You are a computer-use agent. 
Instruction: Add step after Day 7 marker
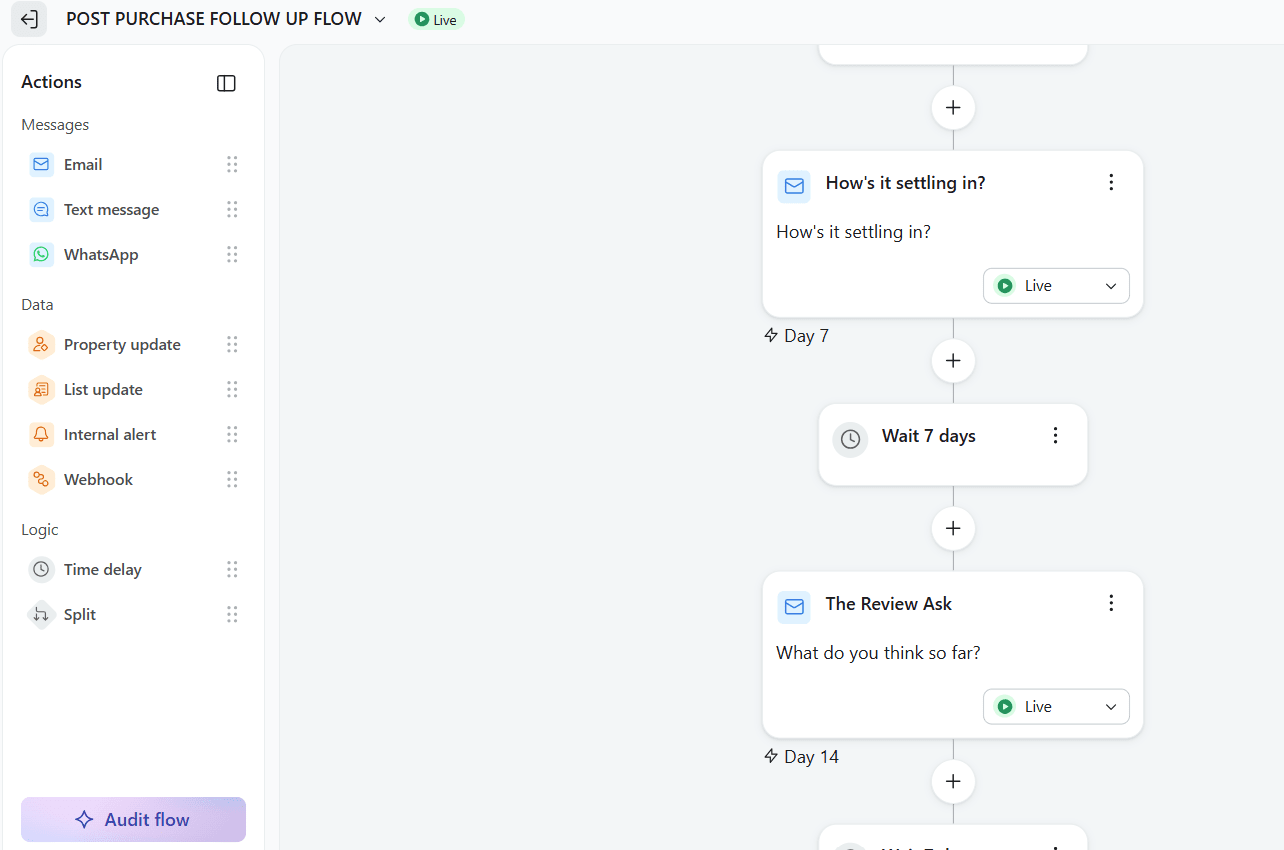pos(953,360)
